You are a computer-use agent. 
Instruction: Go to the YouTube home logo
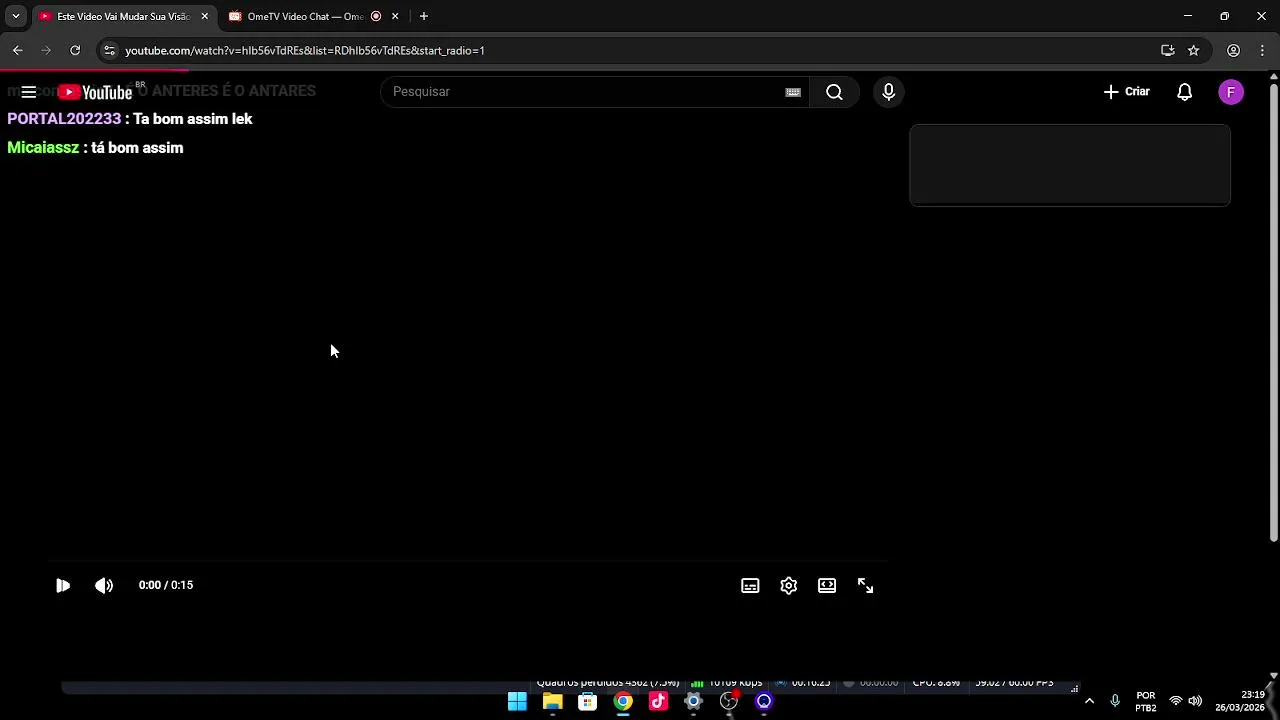point(95,92)
